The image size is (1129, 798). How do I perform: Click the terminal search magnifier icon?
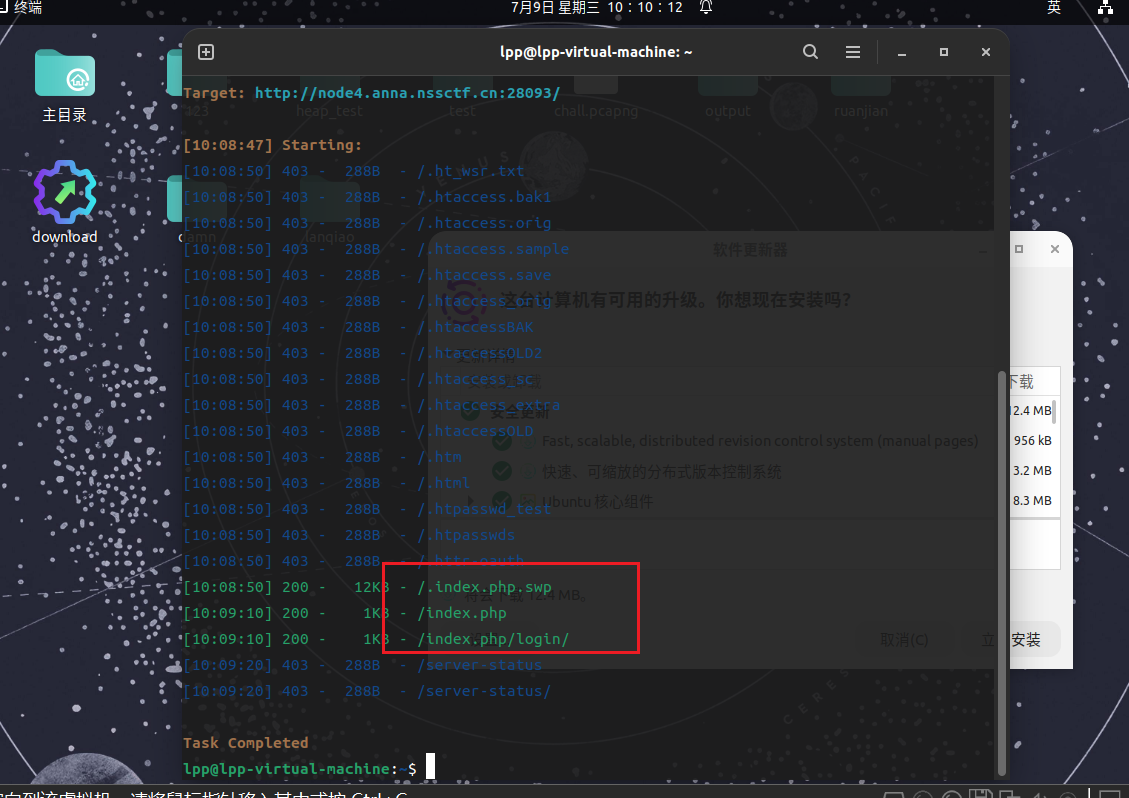(811, 52)
